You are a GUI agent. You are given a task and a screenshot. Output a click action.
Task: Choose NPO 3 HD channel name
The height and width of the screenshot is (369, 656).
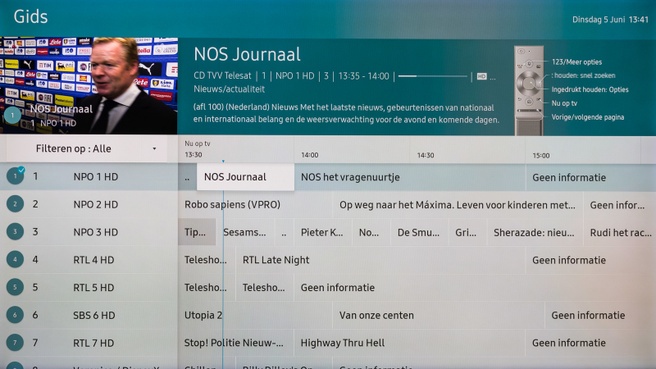(x=95, y=232)
